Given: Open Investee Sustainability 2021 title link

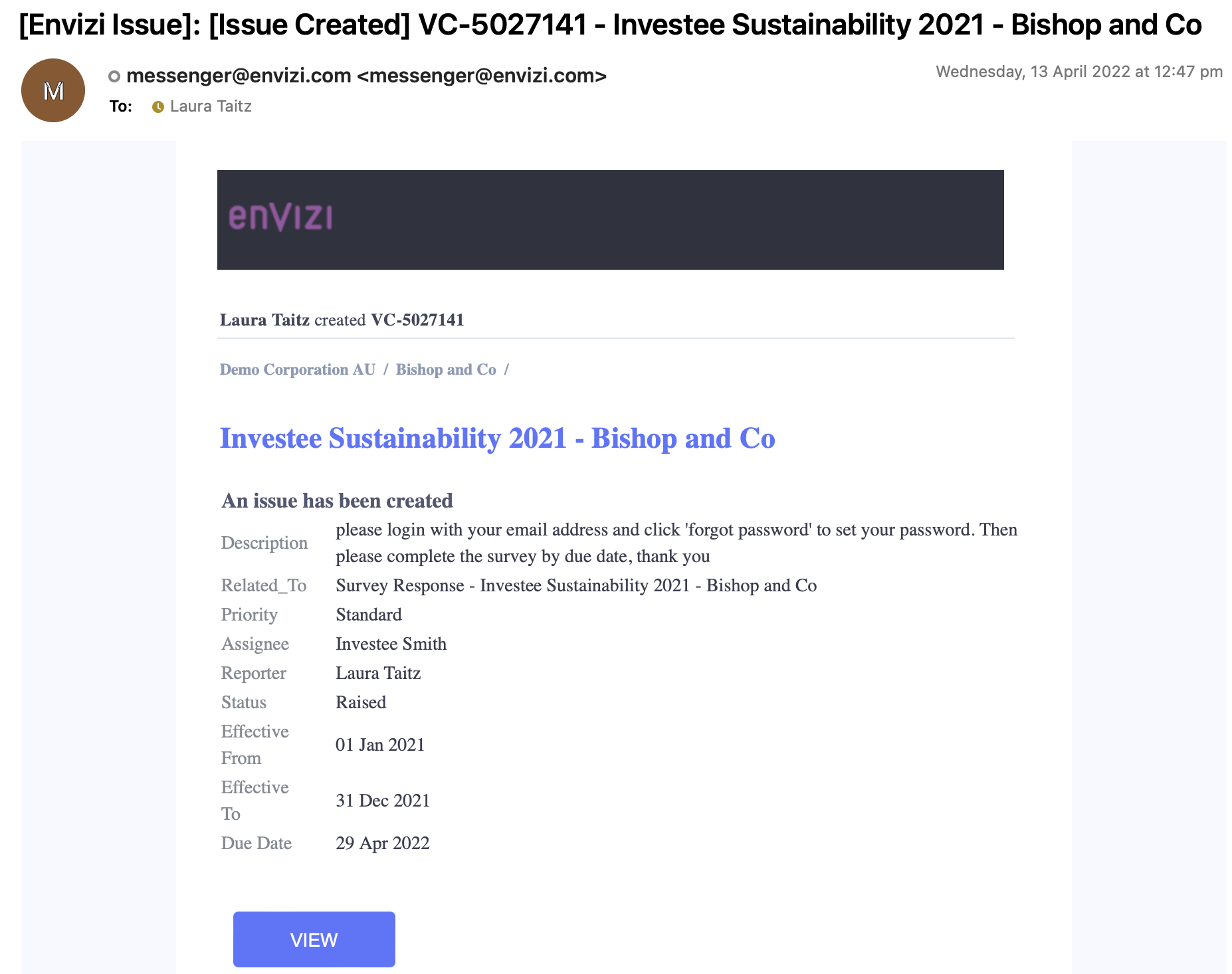Looking at the screenshot, I should click(498, 438).
